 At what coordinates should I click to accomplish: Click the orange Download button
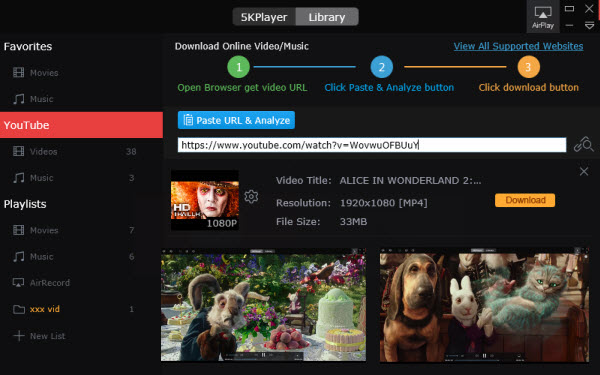(x=525, y=200)
